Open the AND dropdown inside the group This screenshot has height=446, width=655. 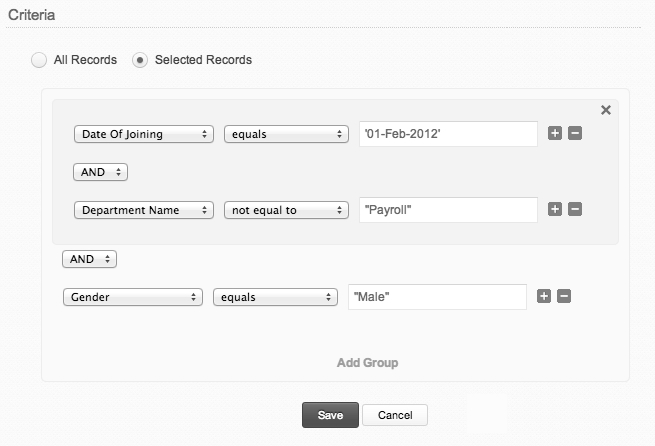coord(100,172)
